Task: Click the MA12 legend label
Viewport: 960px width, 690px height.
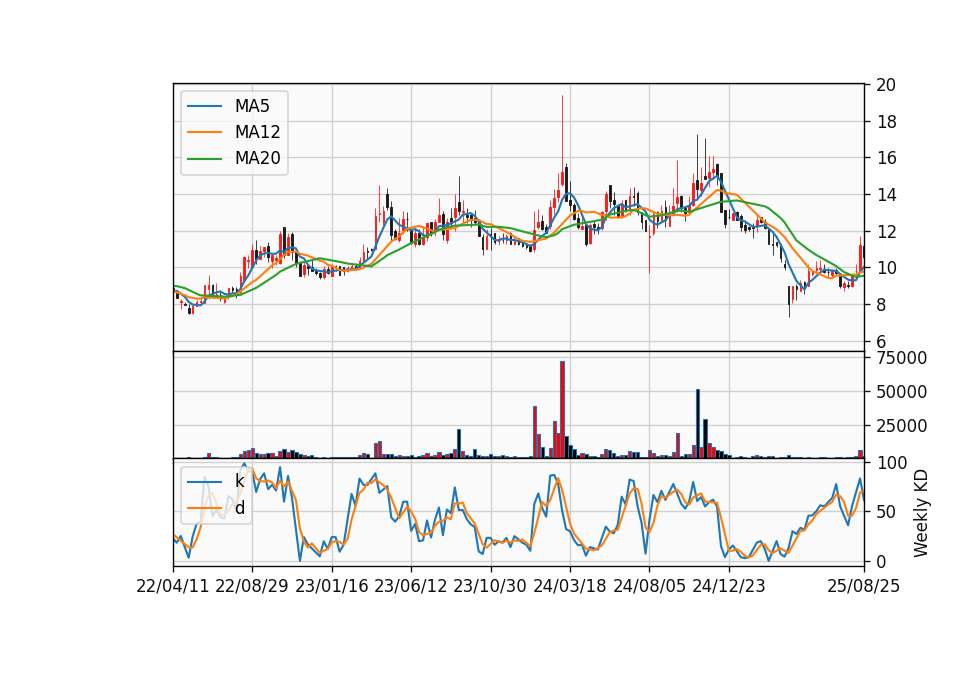Action: click(x=257, y=132)
